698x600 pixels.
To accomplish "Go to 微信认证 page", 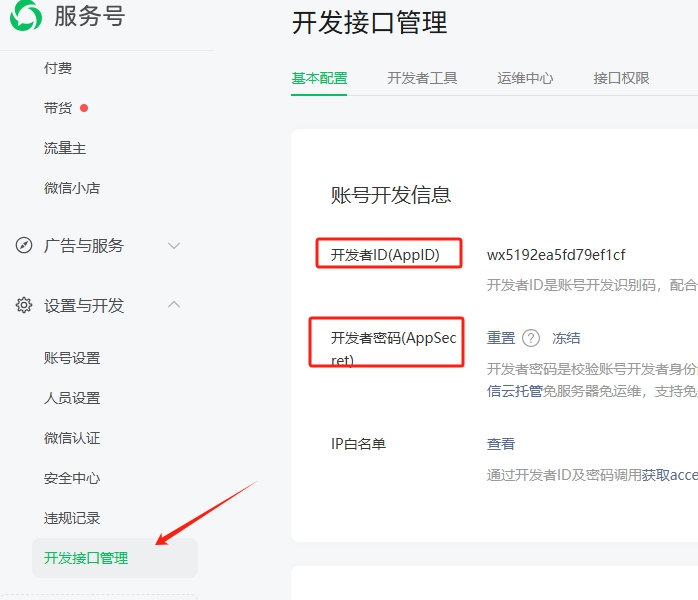I will (x=72, y=438).
